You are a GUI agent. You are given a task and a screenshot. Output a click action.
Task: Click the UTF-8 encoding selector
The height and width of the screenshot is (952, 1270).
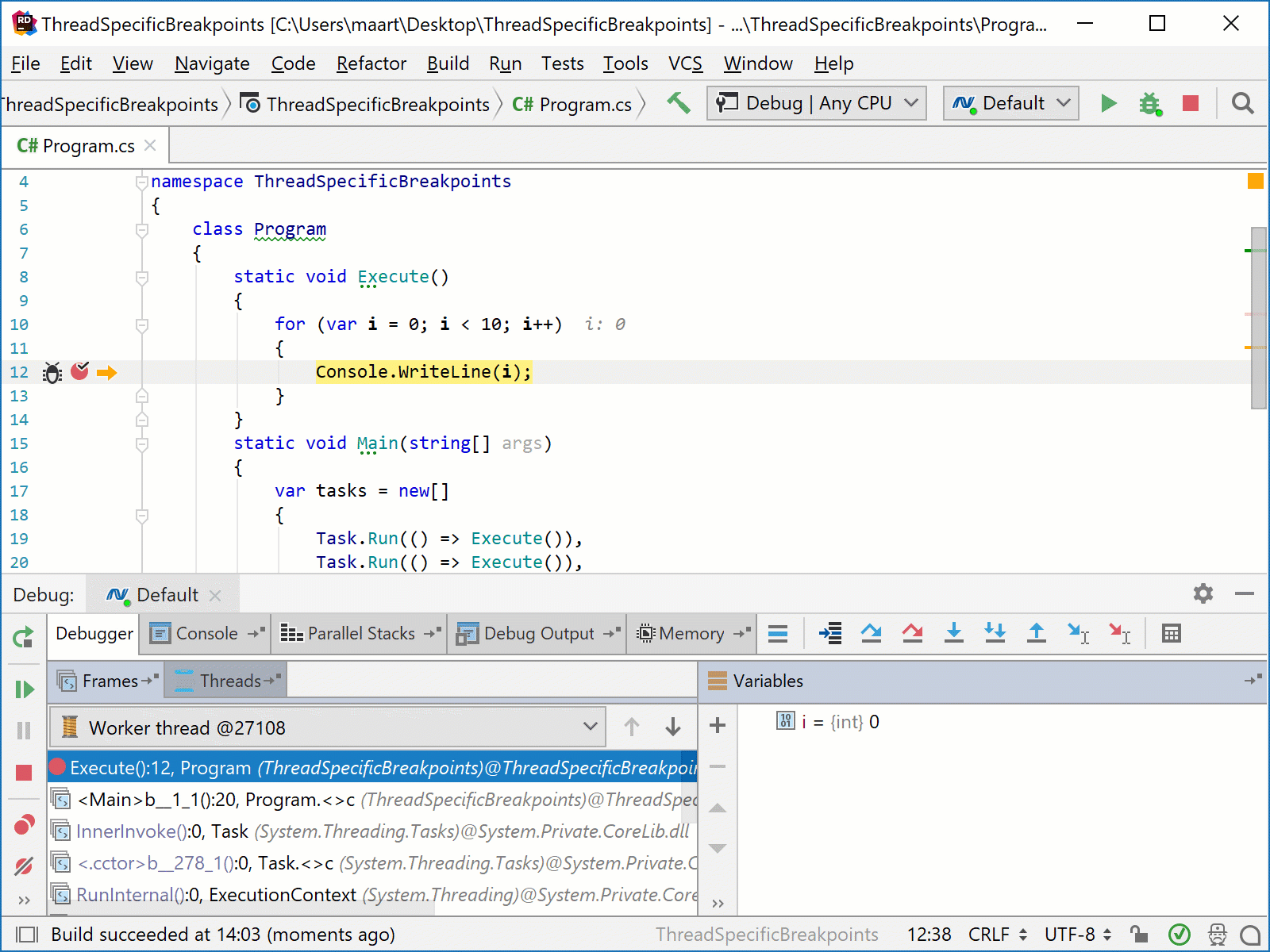coord(1077,935)
